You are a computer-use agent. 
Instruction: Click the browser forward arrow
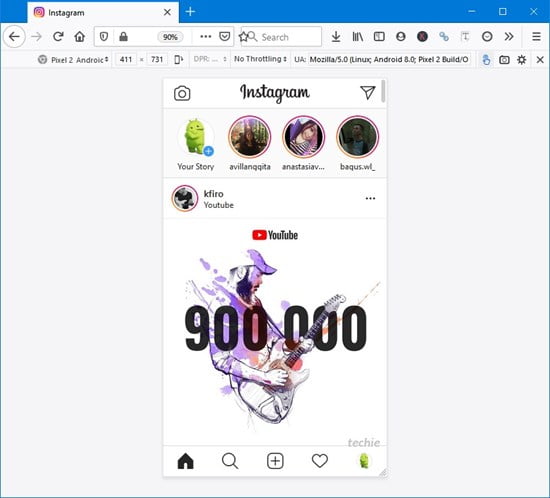pos(36,36)
